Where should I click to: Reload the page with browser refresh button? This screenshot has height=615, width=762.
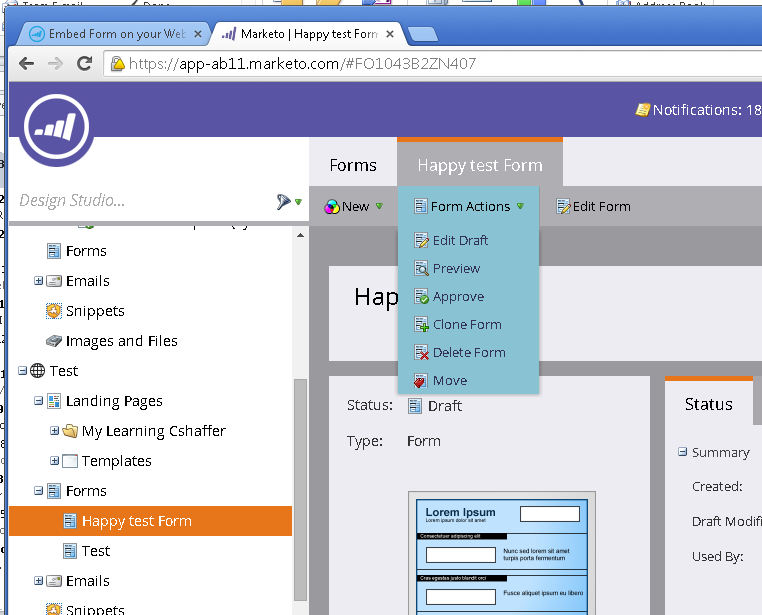pos(85,64)
